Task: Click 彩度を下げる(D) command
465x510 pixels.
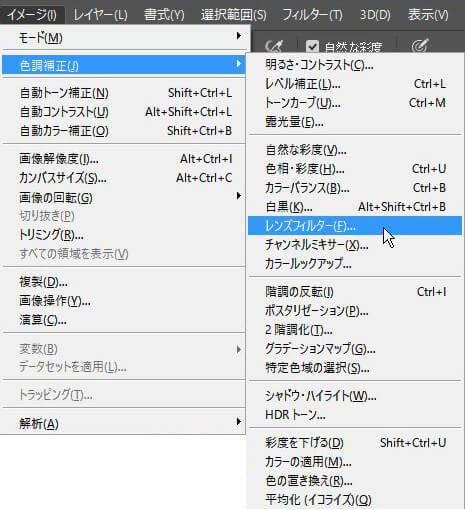Action: (x=355, y=443)
